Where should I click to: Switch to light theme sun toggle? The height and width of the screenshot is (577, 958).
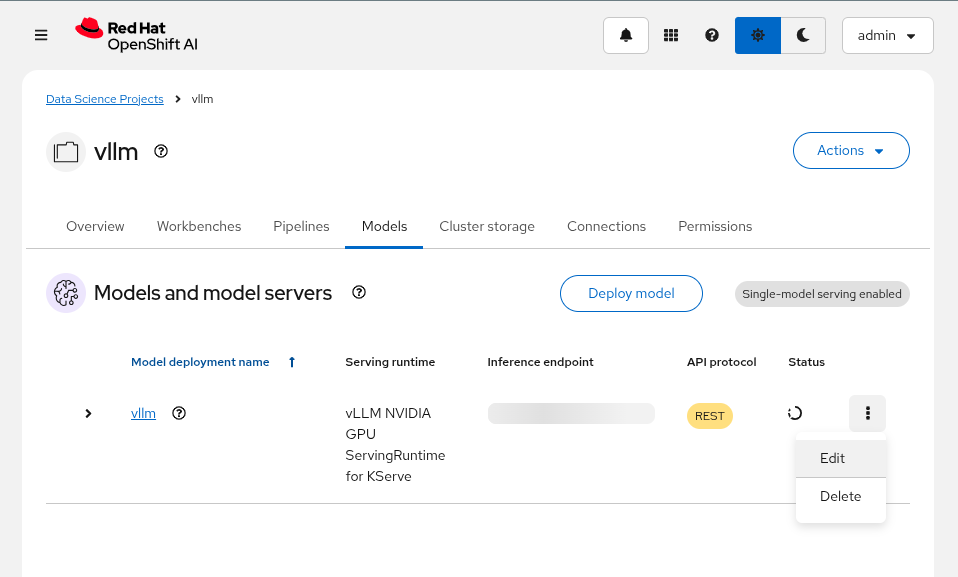[x=758, y=35]
